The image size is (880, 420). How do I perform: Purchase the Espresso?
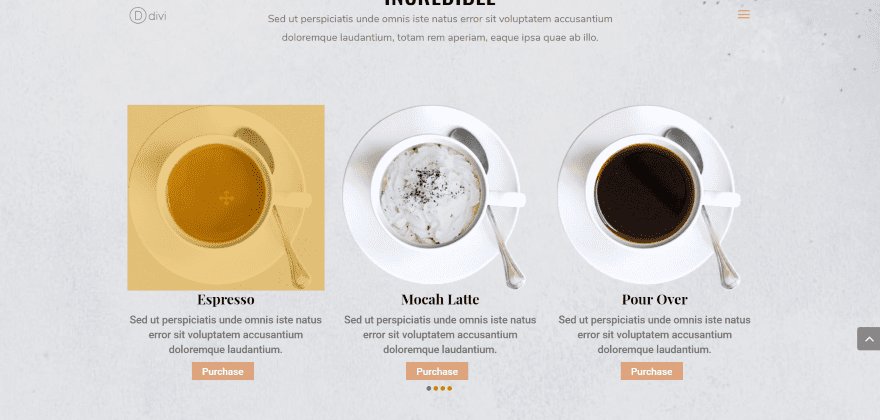pos(223,371)
